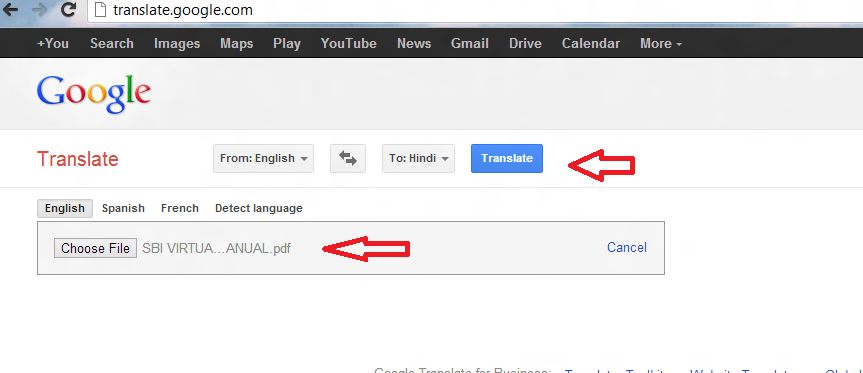Image resolution: width=863 pixels, height=373 pixels.
Task: Click the selected file name SBI VIRTUA...ANUAL.pdf
Action: tap(216, 249)
